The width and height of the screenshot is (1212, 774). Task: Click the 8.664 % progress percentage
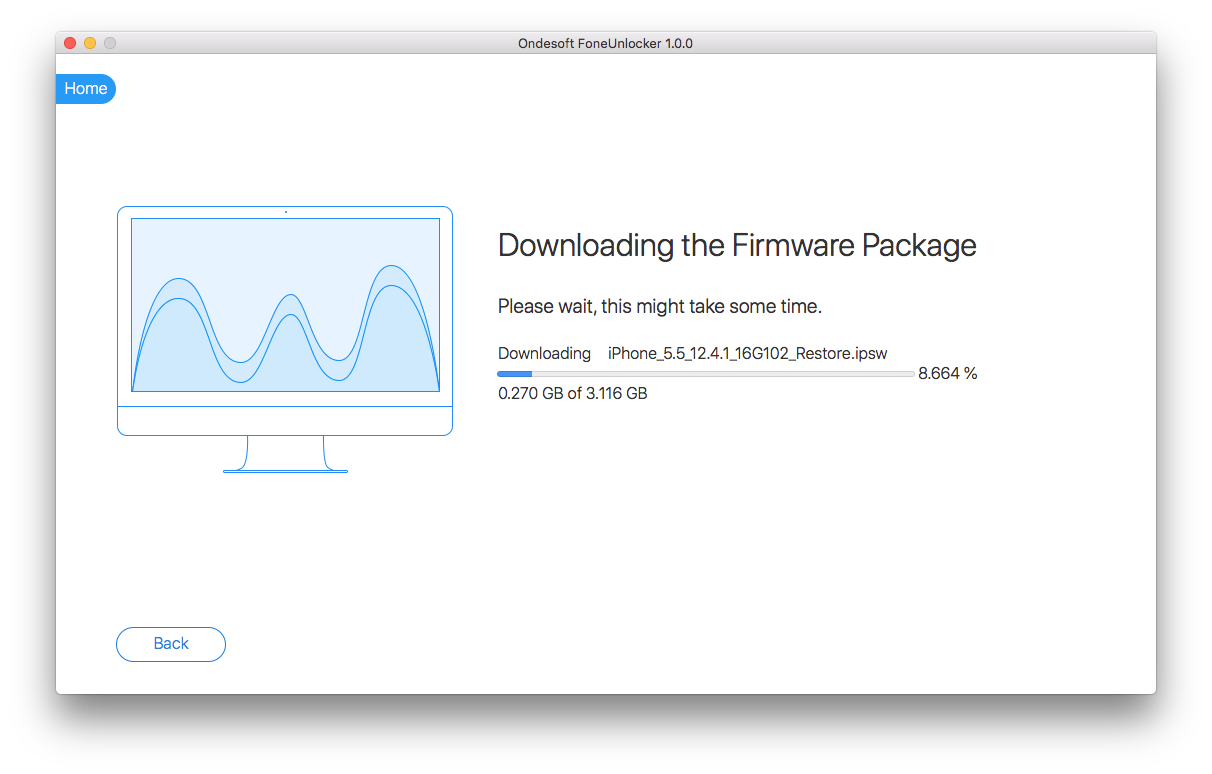pyautogui.click(x=948, y=374)
